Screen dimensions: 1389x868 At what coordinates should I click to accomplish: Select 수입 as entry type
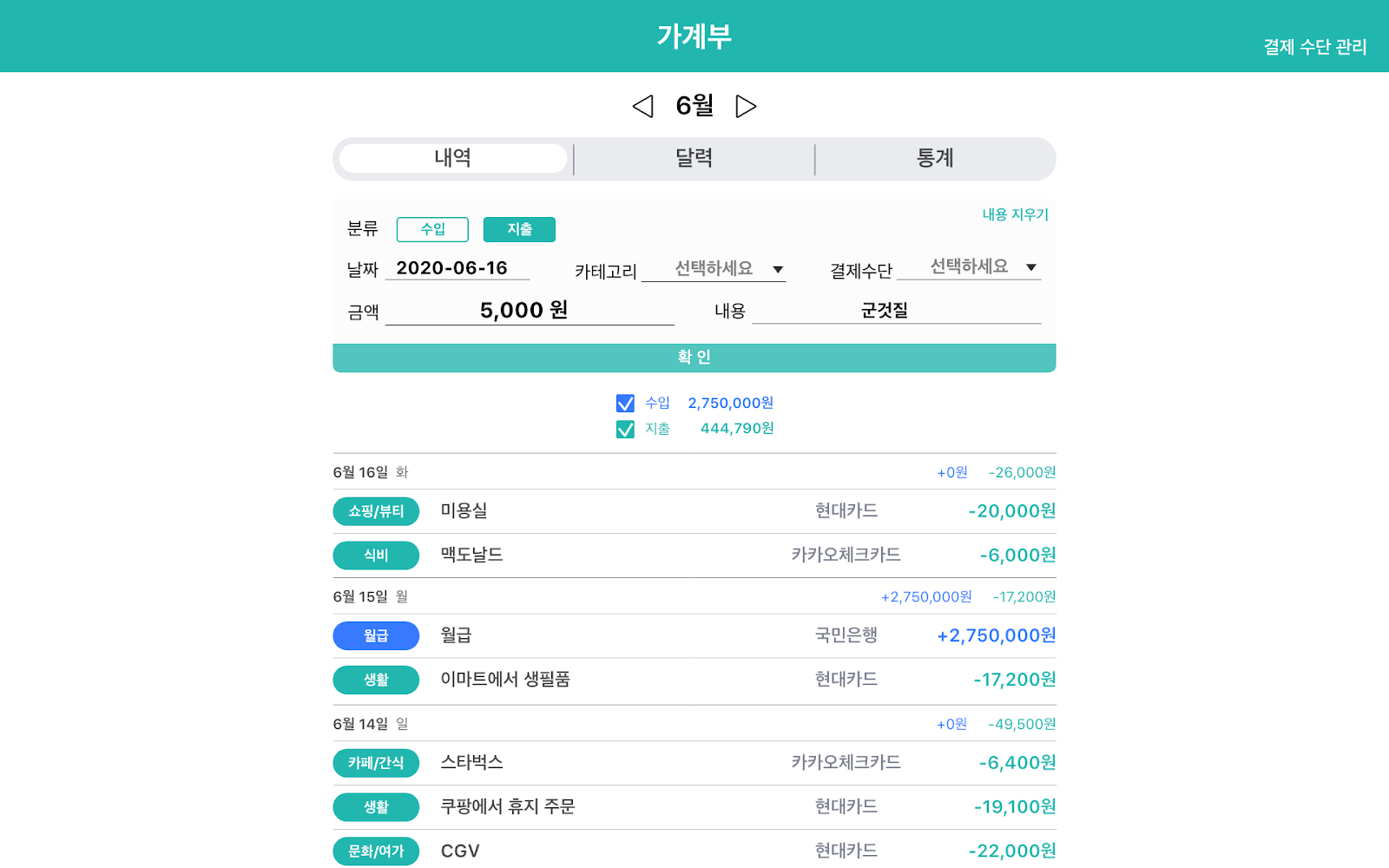[432, 229]
